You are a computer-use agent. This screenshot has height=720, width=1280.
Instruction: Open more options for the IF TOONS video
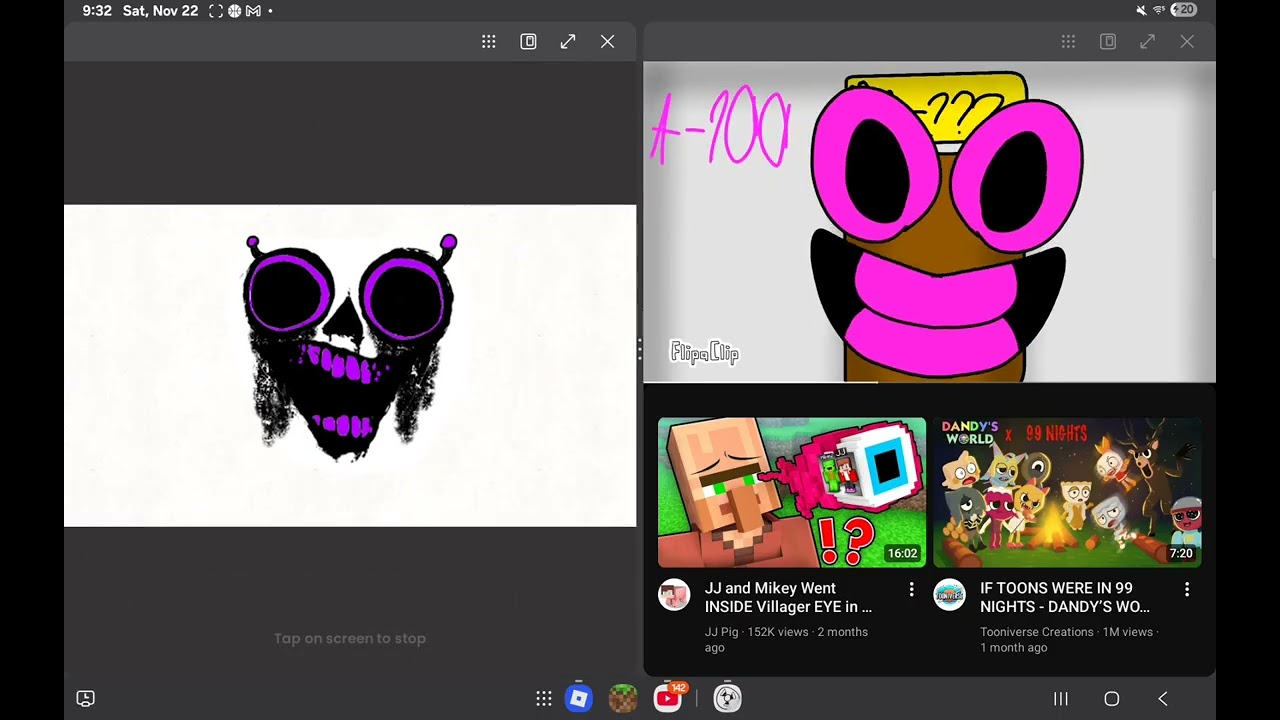1187,590
